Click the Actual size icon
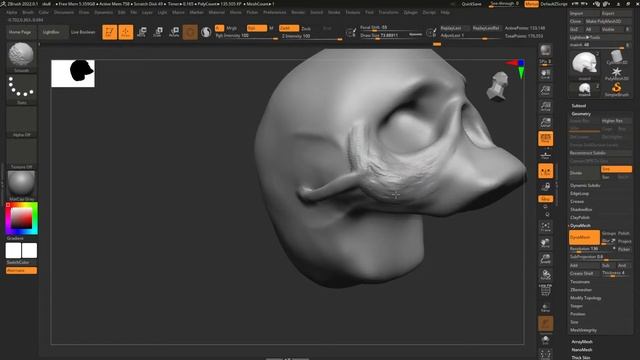The width and height of the screenshot is (640, 360). pyautogui.click(x=545, y=106)
